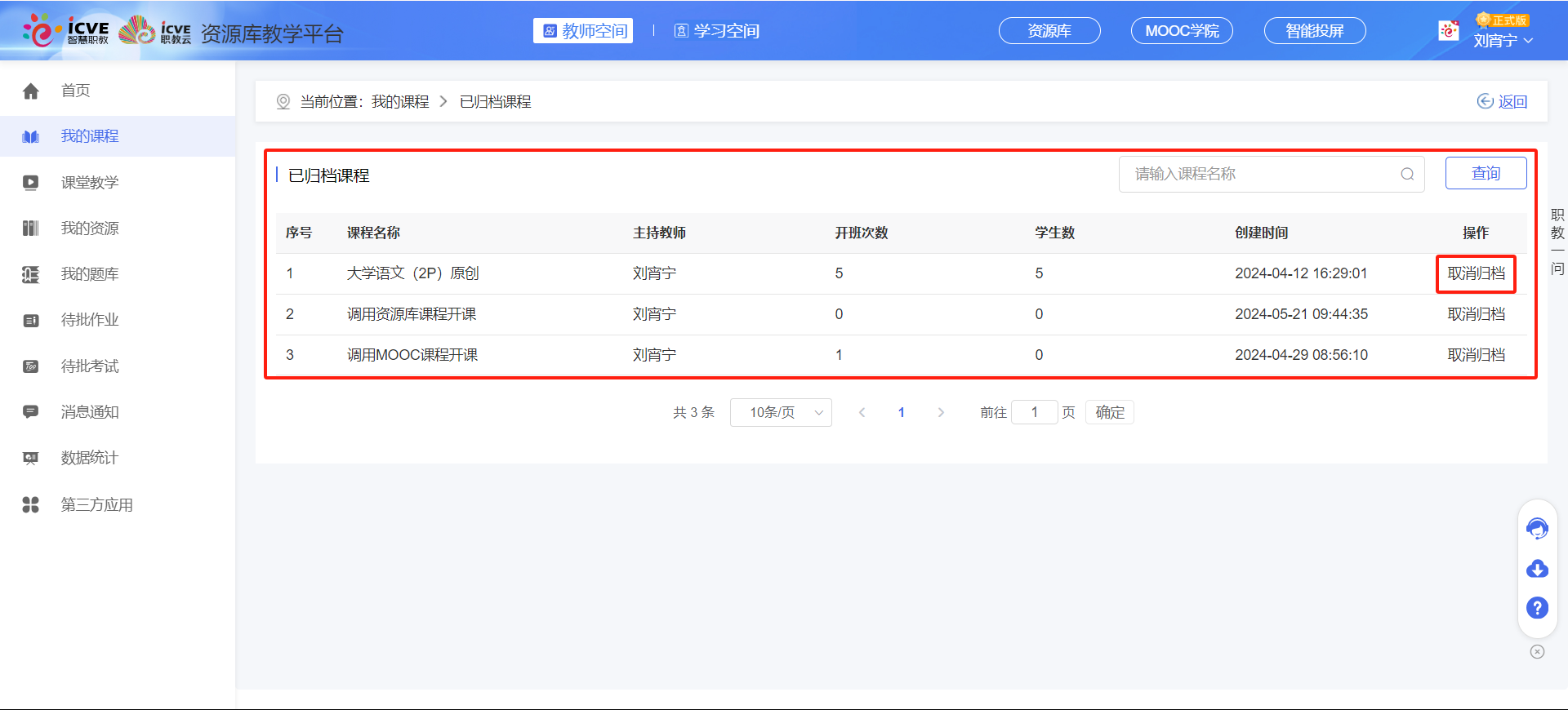Click the customer service headset icon
Image resolution: width=1568 pixels, height=710 pixels.
(x=1537, y=529)
